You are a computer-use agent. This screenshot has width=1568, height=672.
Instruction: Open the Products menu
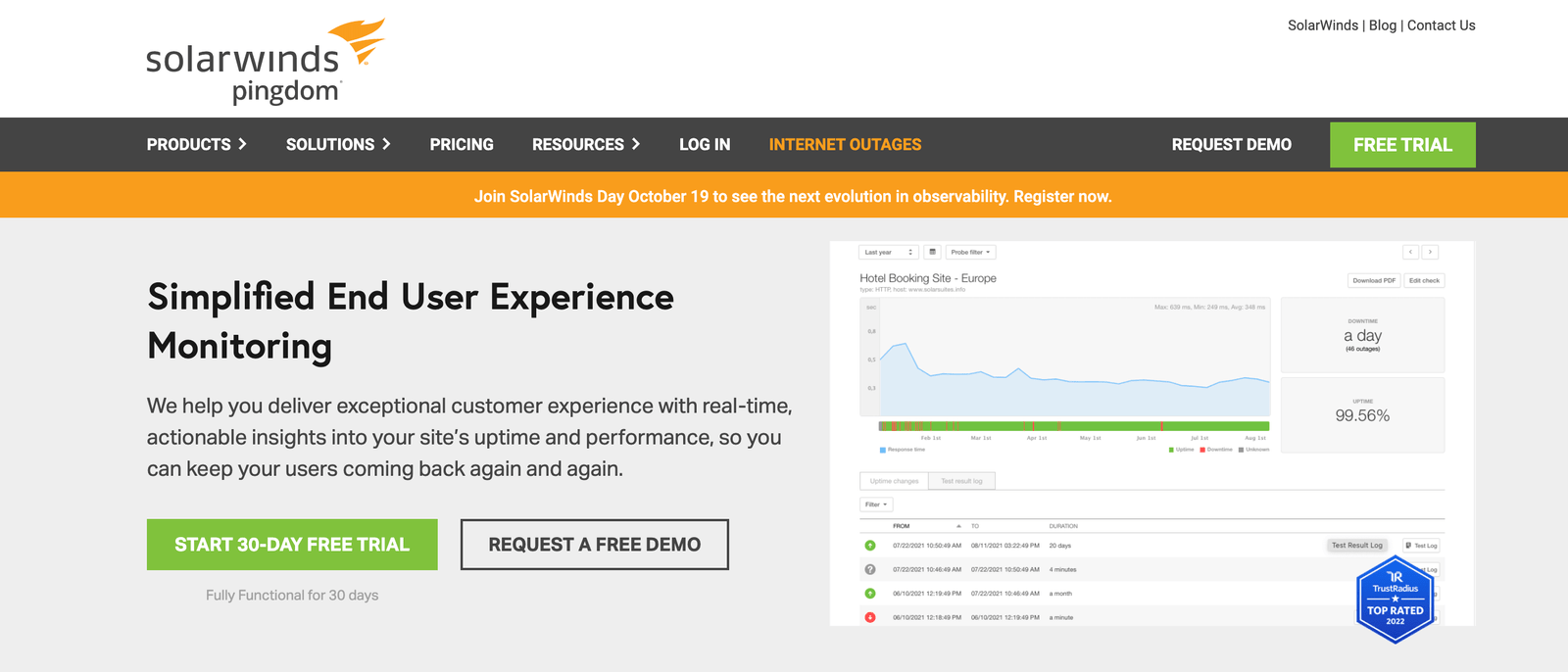point(196,144)
